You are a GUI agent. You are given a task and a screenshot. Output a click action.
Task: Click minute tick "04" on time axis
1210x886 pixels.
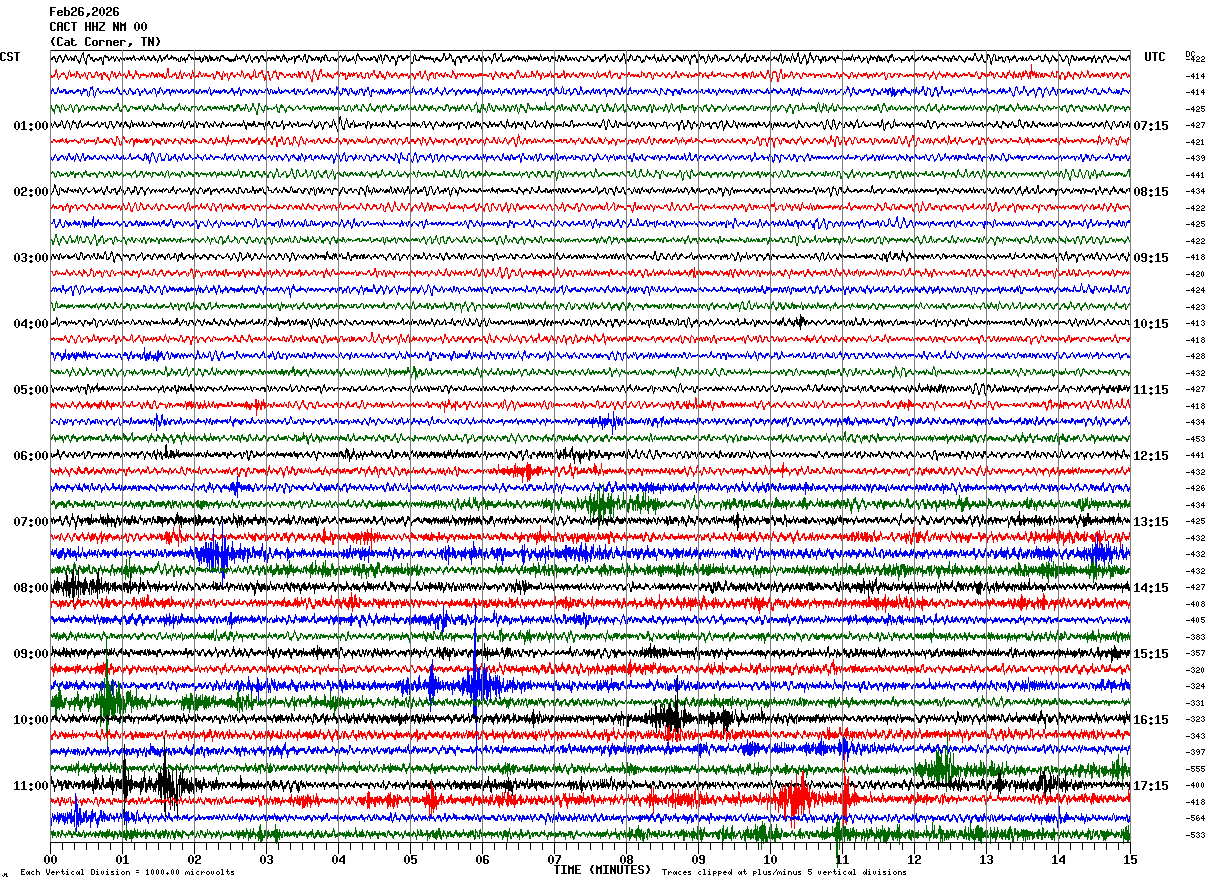tap(338, 859)
